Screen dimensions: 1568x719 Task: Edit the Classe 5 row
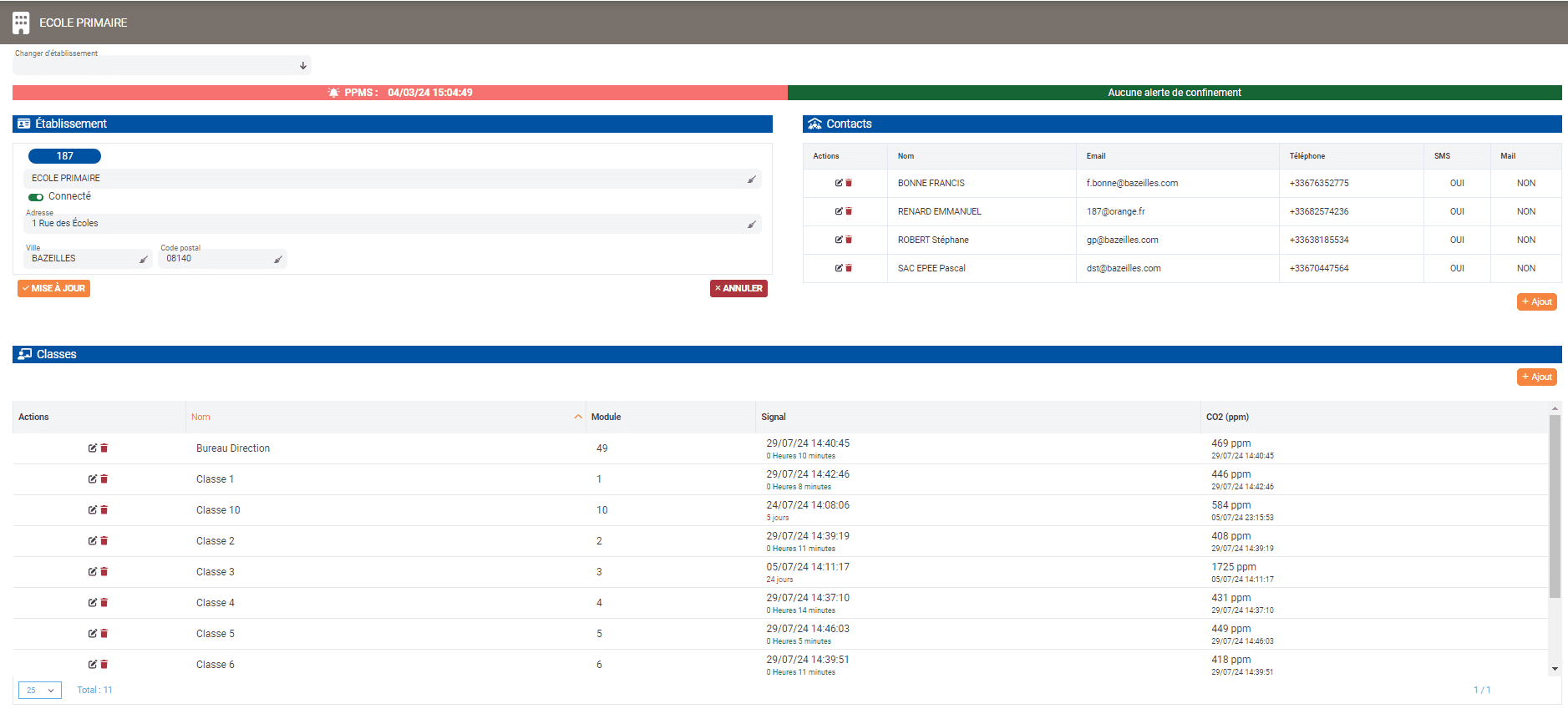[92, 634]
